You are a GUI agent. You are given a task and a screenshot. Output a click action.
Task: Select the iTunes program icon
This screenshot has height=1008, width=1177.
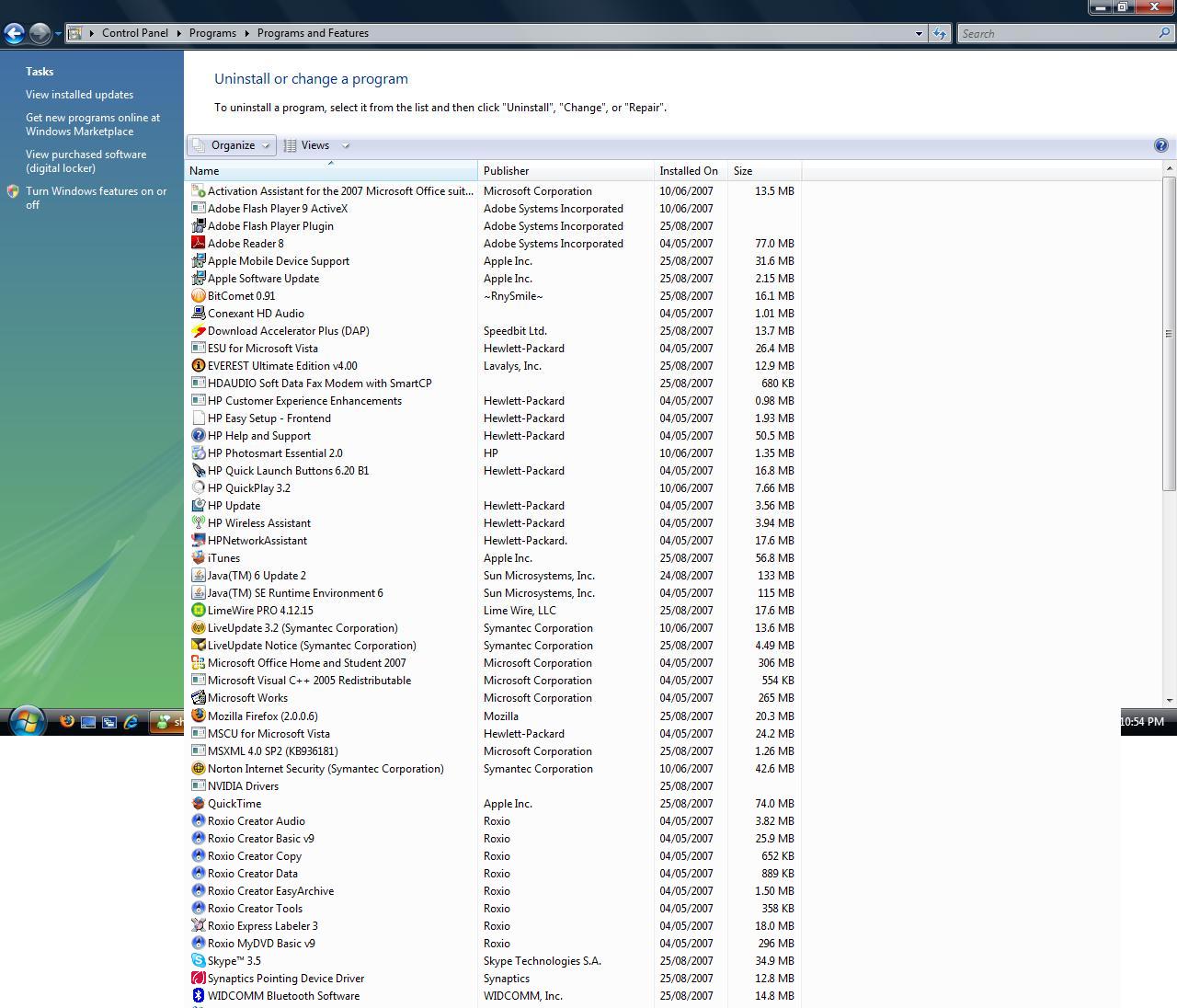click(x=198, y=558)
